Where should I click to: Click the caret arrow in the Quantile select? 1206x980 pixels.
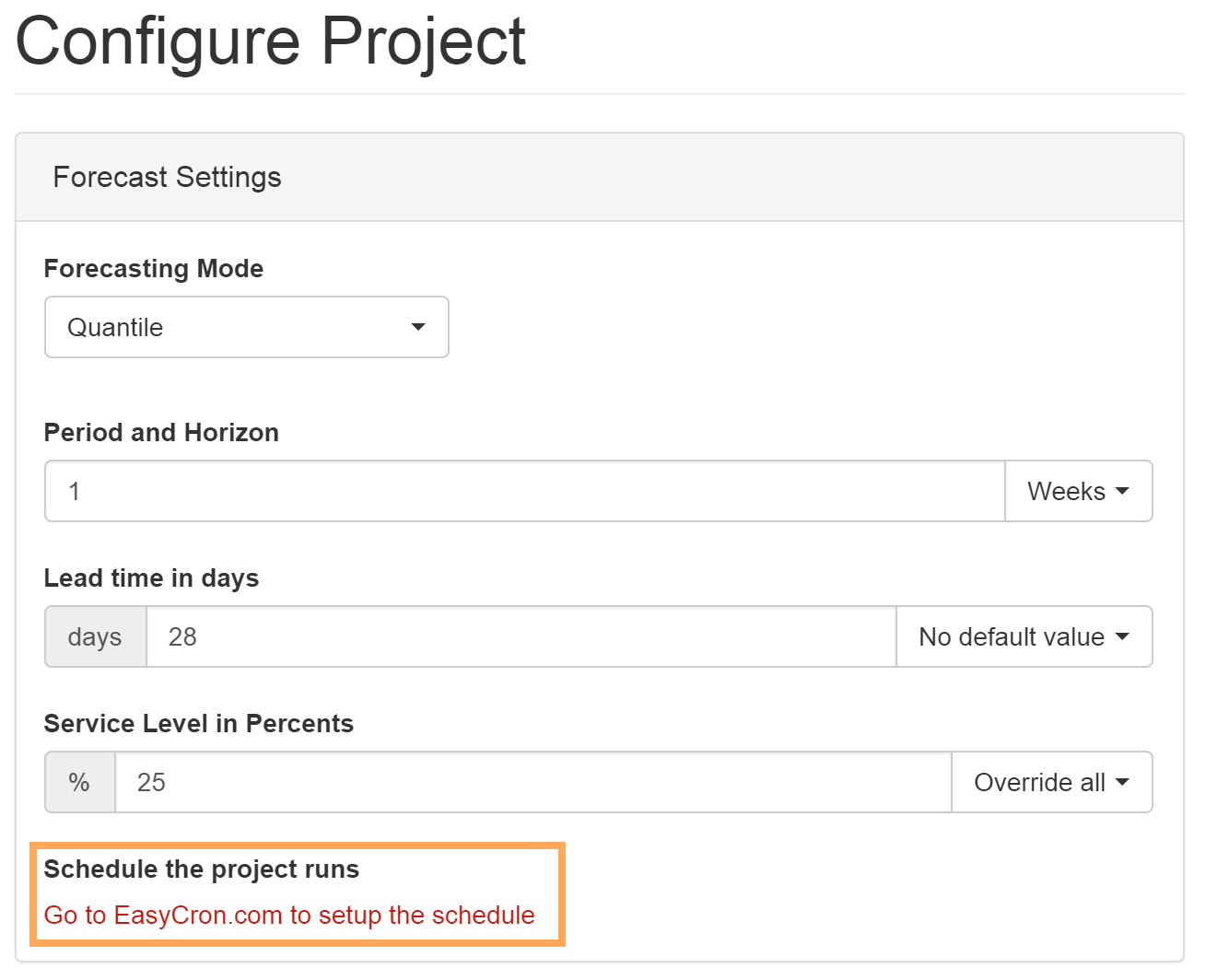(x=418, y=327)
